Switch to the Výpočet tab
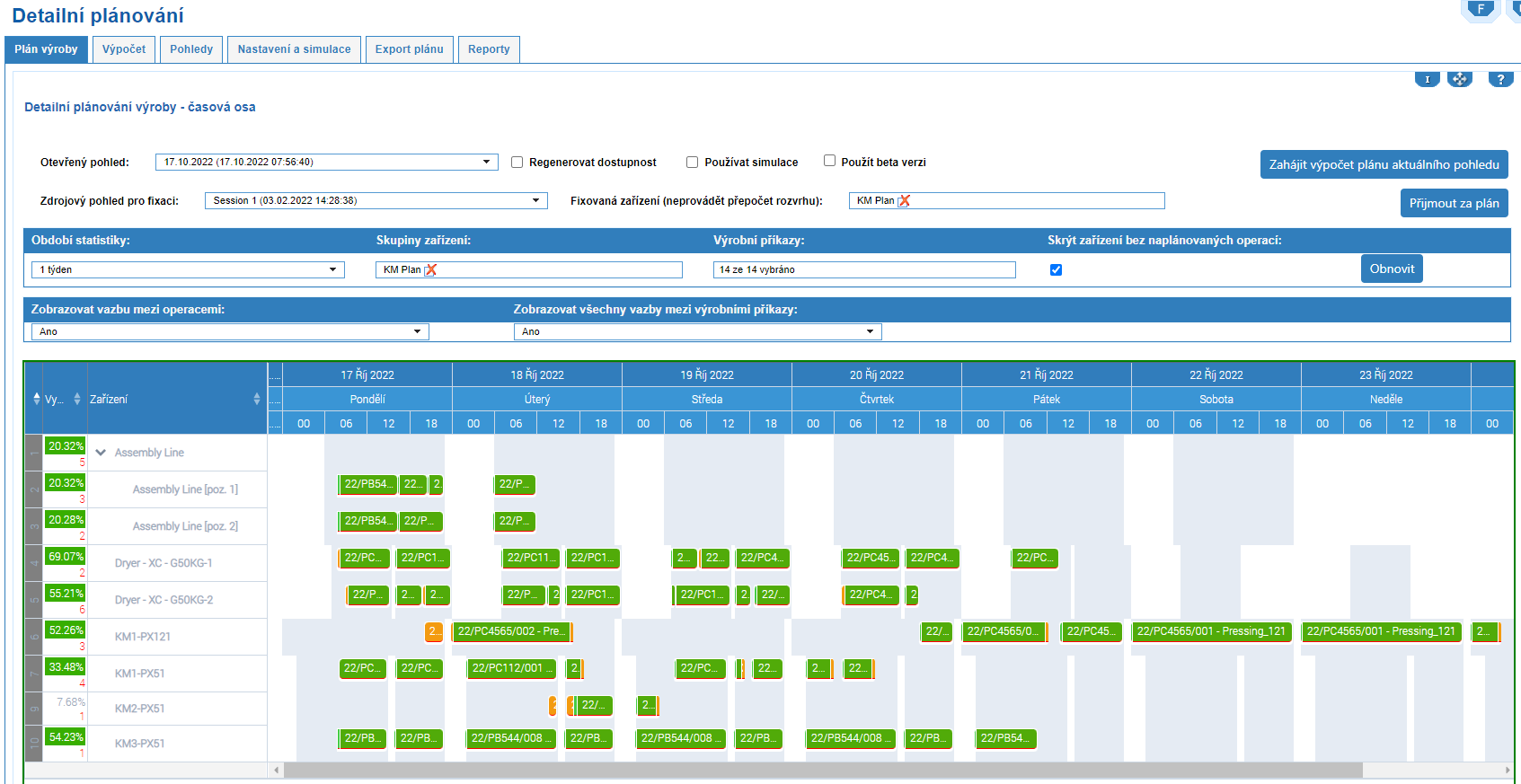This screenshot has height=784, width=1521. tap(124, 49)
